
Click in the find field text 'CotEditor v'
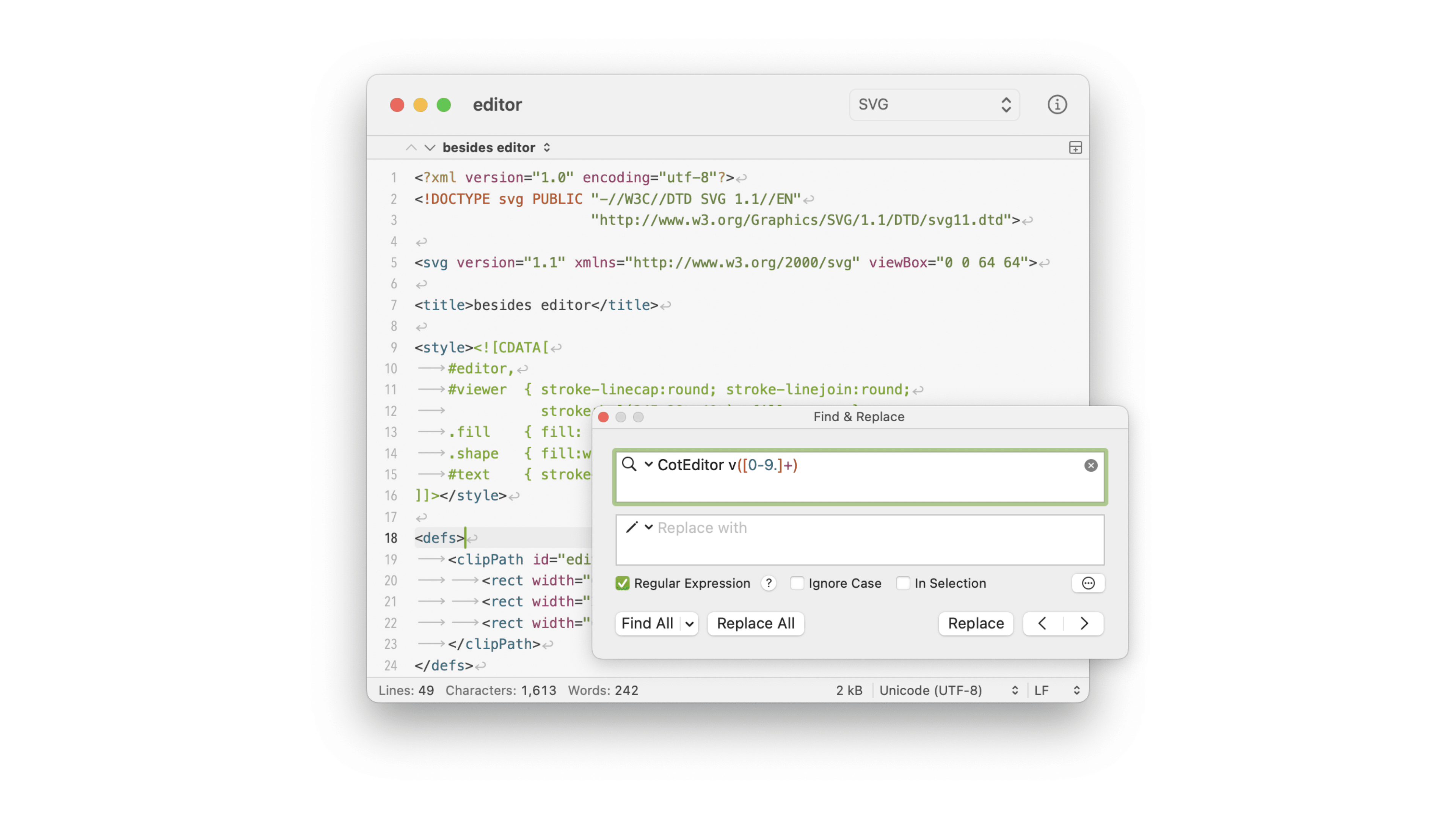pyautogui.click(x=697, y=464)
